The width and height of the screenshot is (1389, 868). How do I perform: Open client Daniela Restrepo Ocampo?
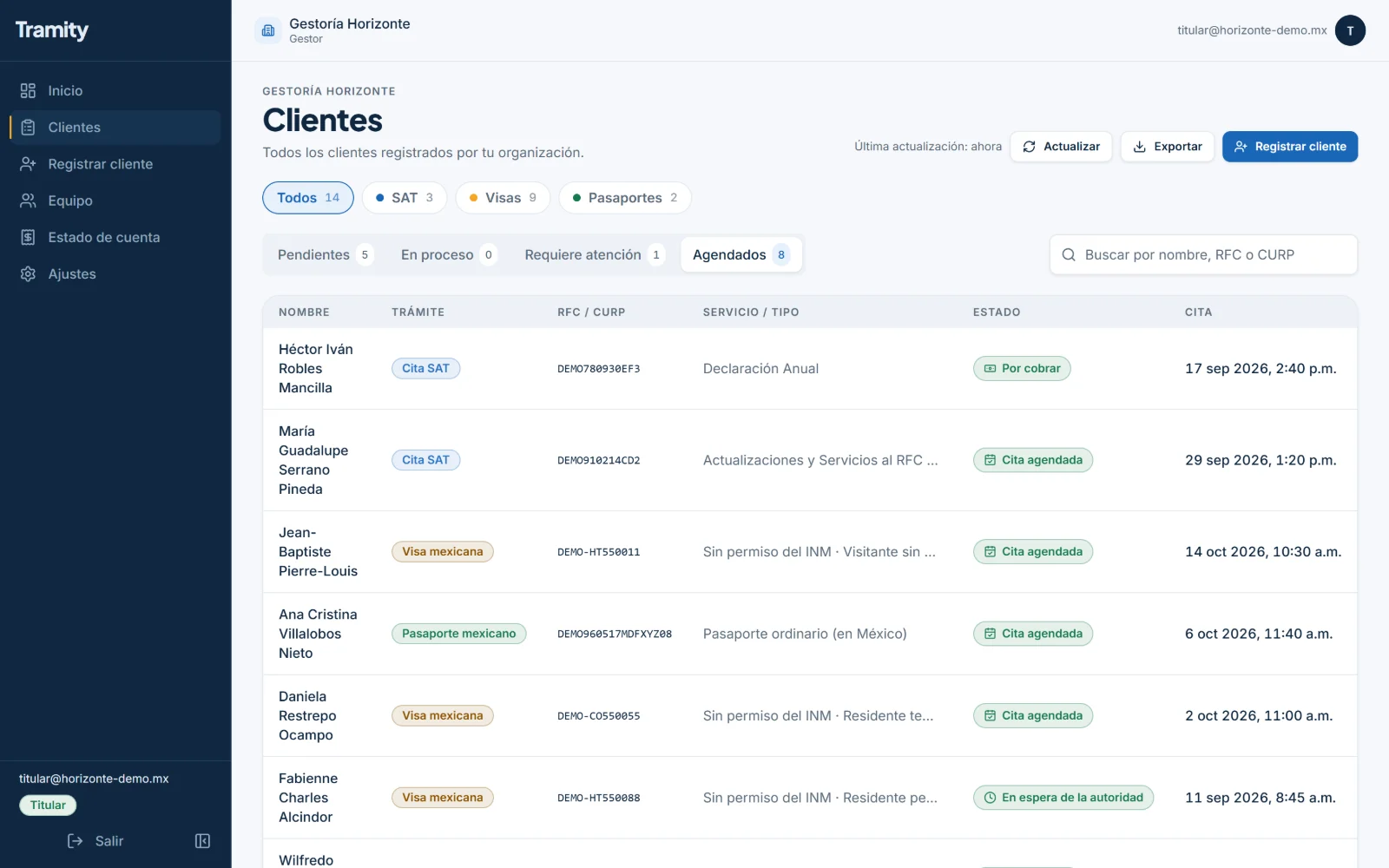point(307,716)
